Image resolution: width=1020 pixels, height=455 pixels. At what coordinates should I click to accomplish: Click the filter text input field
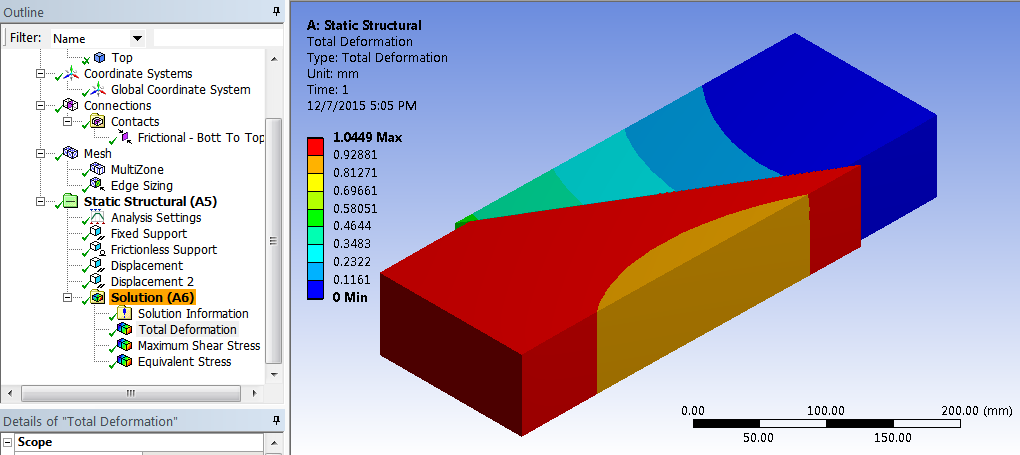218,38
